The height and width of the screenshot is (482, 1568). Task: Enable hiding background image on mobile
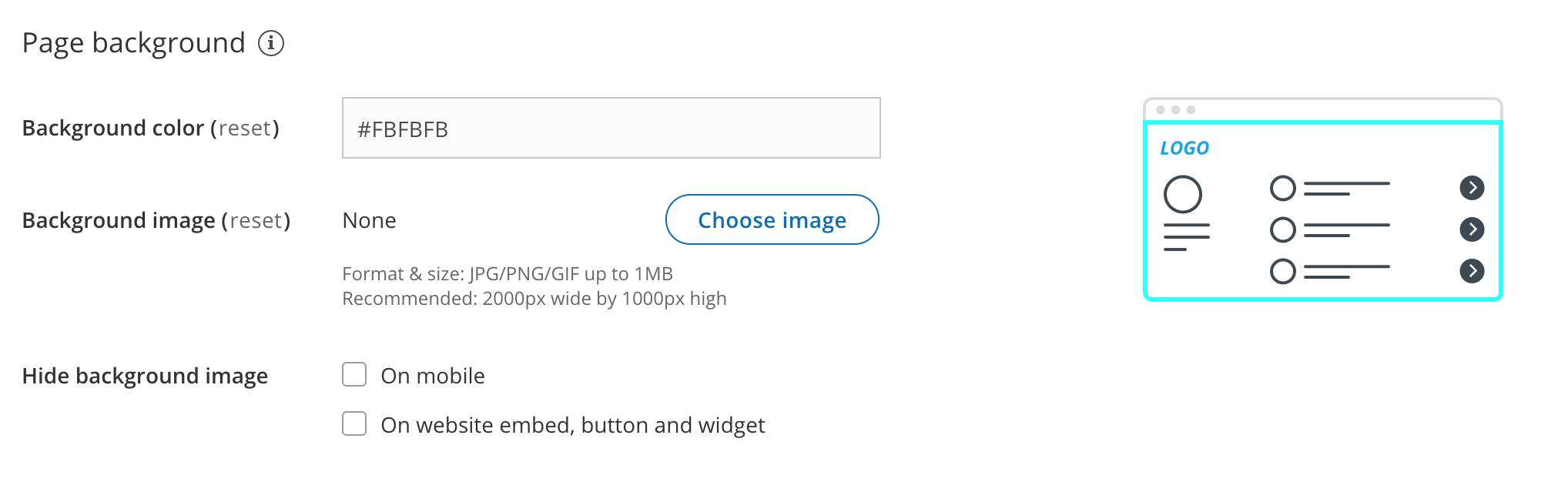354,375
